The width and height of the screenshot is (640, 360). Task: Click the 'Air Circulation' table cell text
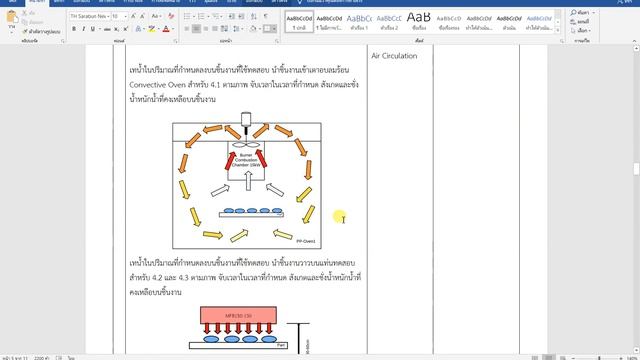click(394, 56)
